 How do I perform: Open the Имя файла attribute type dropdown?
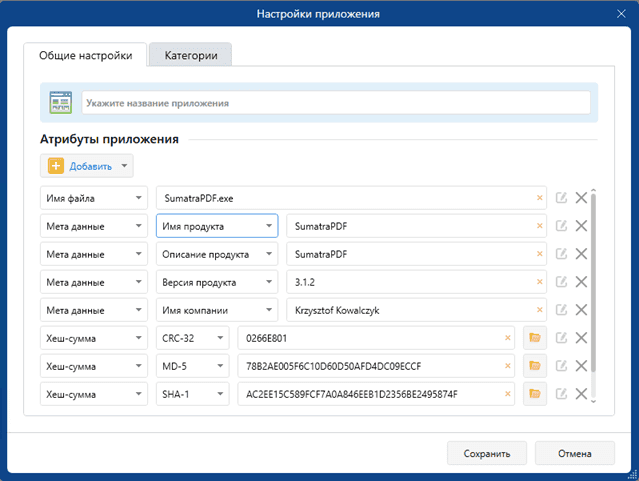point(94,198)
